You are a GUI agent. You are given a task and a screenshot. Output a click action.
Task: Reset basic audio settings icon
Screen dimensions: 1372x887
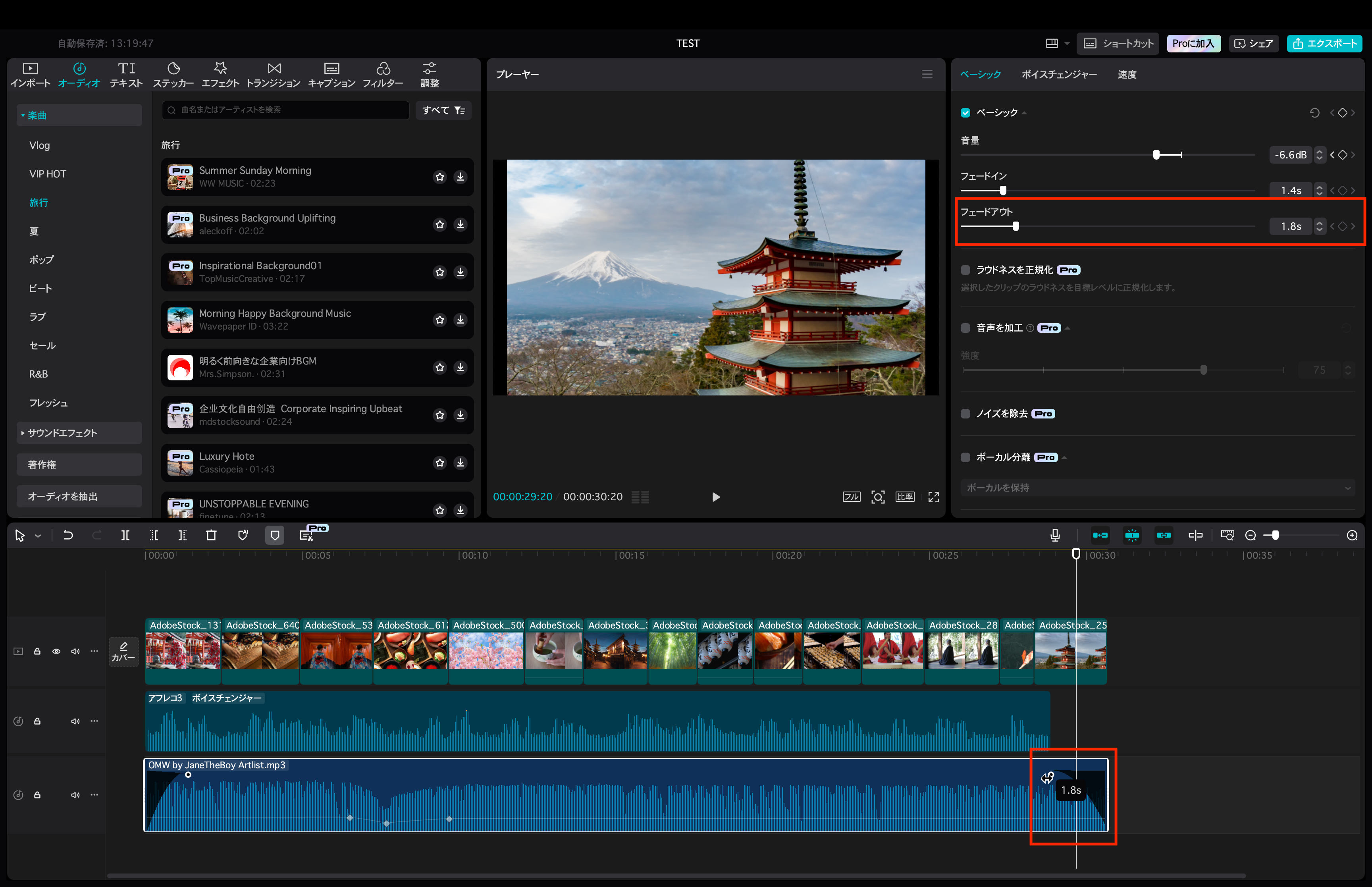click(x=1314, y=113)
